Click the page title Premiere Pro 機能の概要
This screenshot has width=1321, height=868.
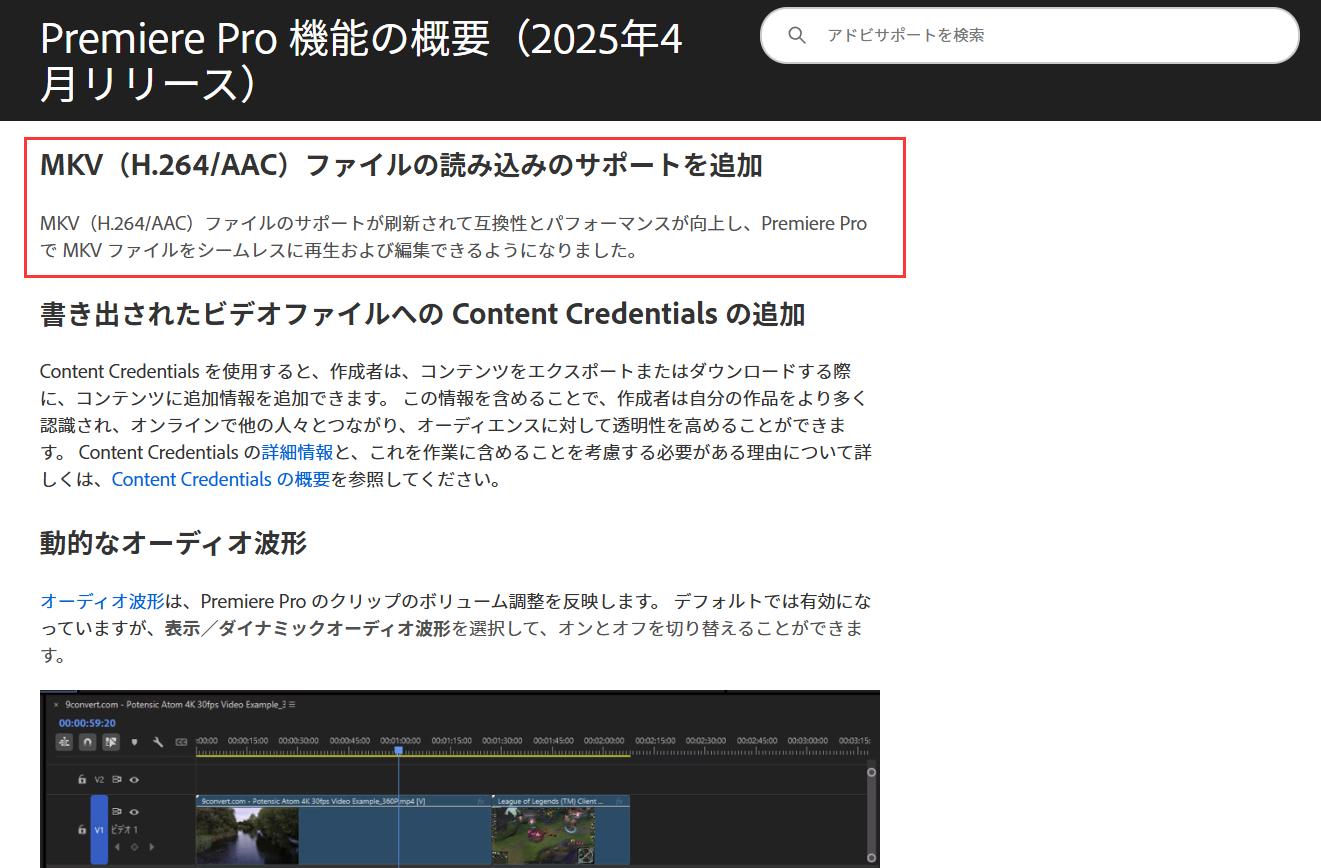click(361, 61)
